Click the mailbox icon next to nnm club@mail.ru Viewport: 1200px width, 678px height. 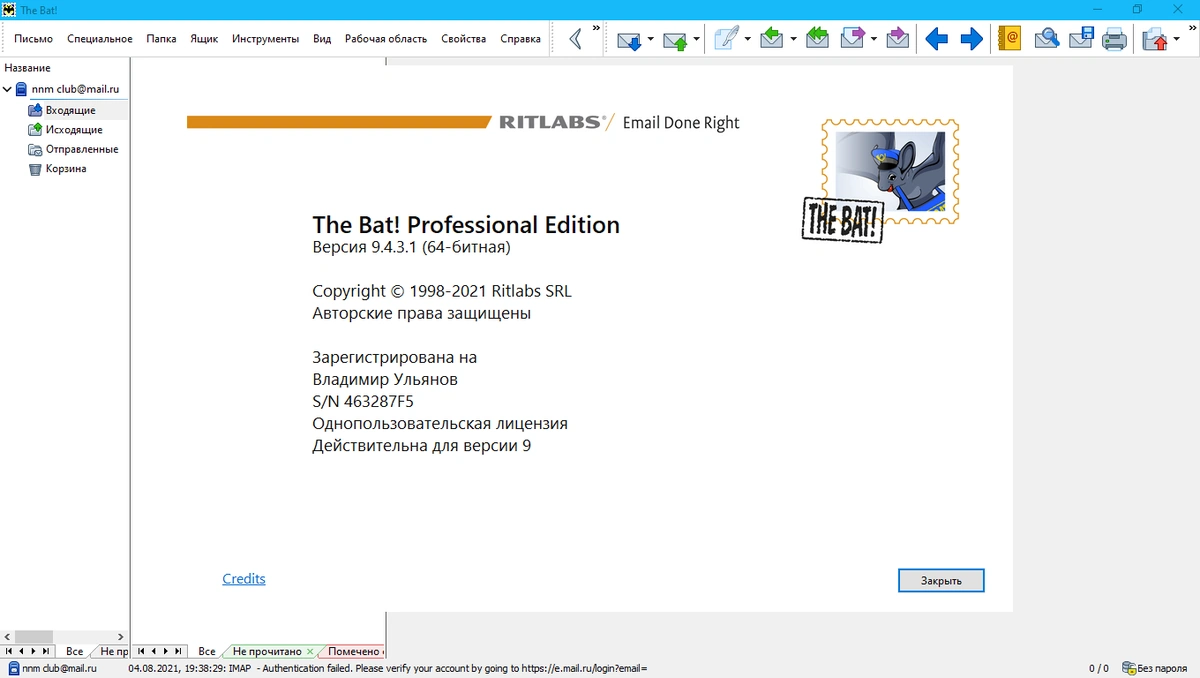(x=21, y=89)
